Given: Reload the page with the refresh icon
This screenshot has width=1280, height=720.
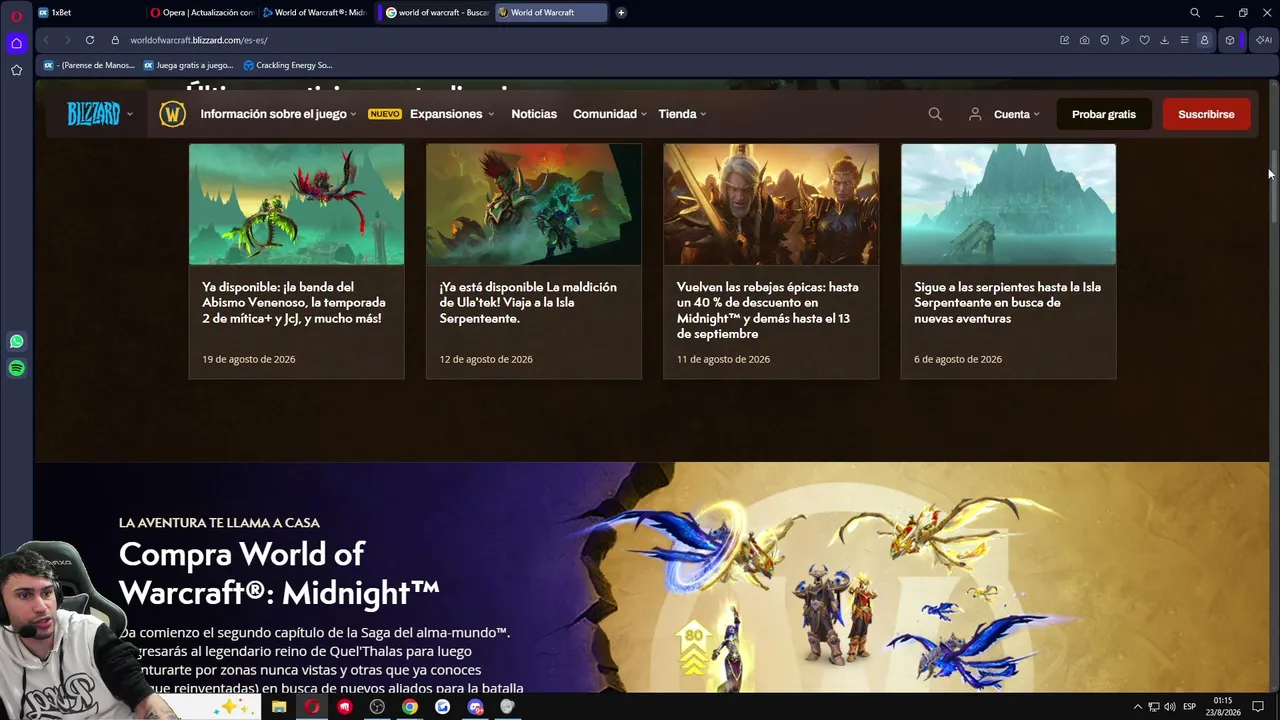Looking at the screenshot, I should (90, 40).
